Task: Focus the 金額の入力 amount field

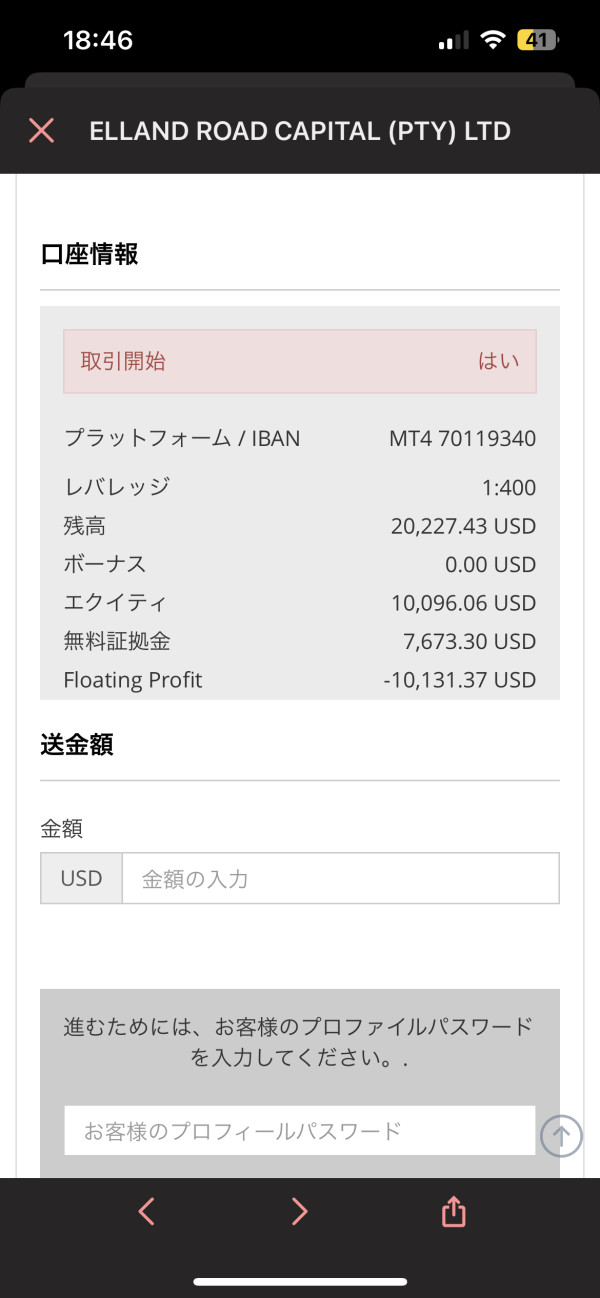Action: pyautogui.click(x=340, y=879)
